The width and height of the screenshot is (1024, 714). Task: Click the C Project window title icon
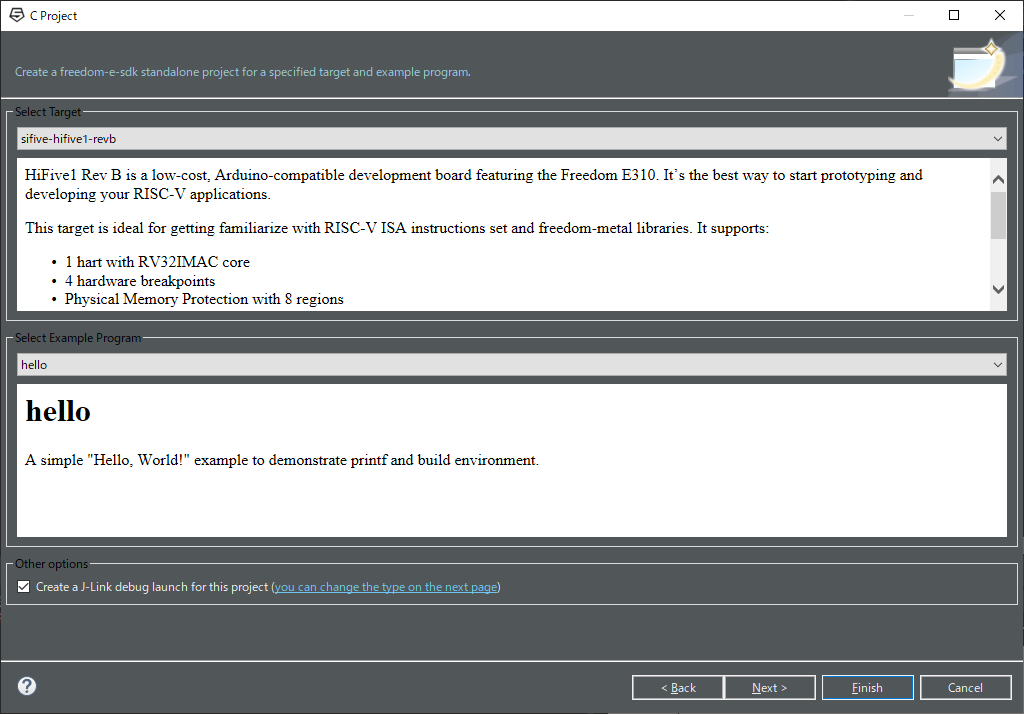pos(17,15)
